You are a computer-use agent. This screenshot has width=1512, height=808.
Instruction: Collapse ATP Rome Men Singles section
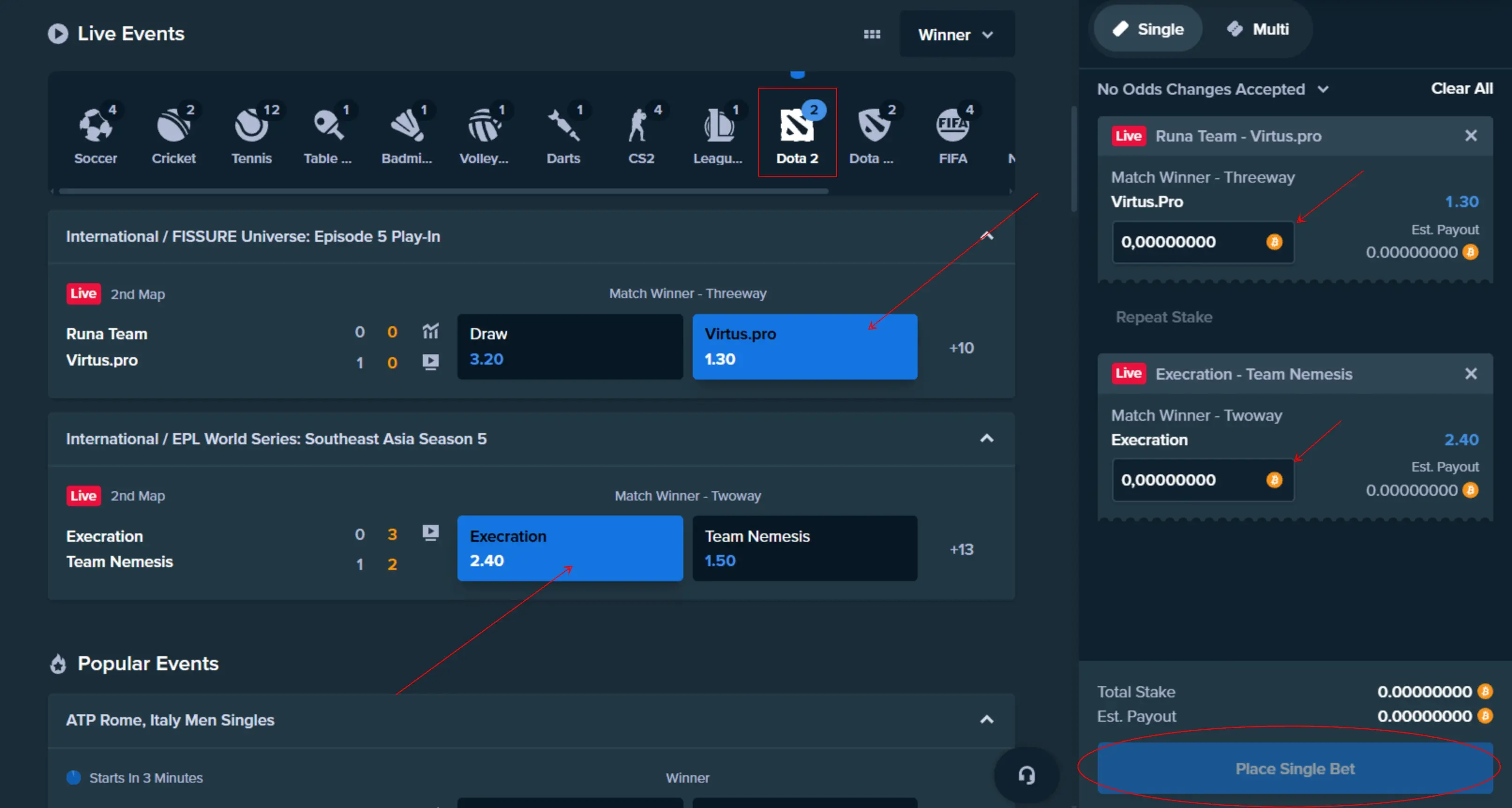pyautogui.click(x=987, y=720)
